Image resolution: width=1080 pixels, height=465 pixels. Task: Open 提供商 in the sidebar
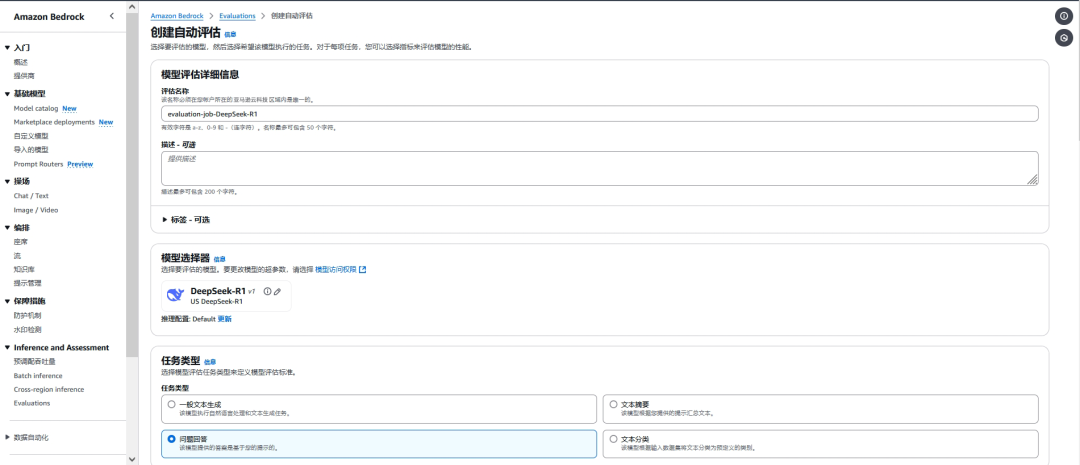pos(24,76)
